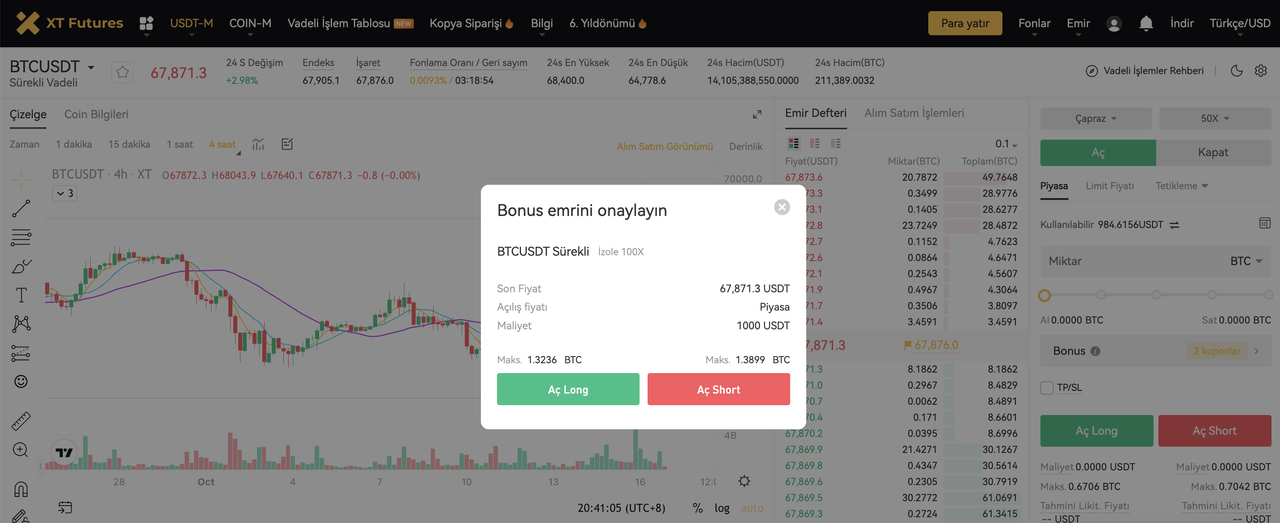Image resolution: width=1280 pixels, height=523 pixels.
Task: Select the text annotation tool
Action: coord(21,295)
